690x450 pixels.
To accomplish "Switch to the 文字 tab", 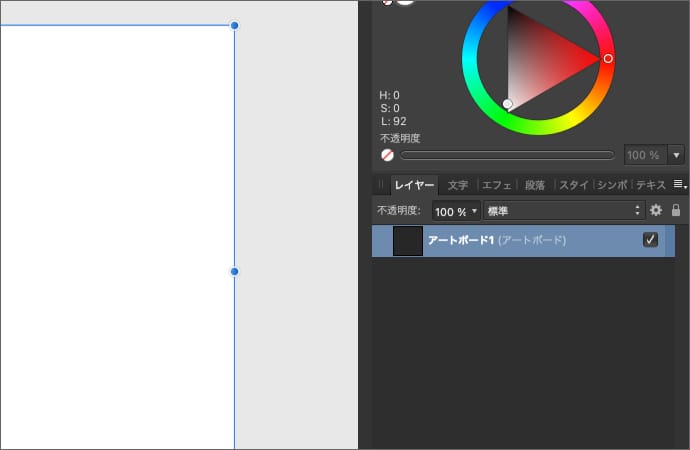I will tap(458, 185).
